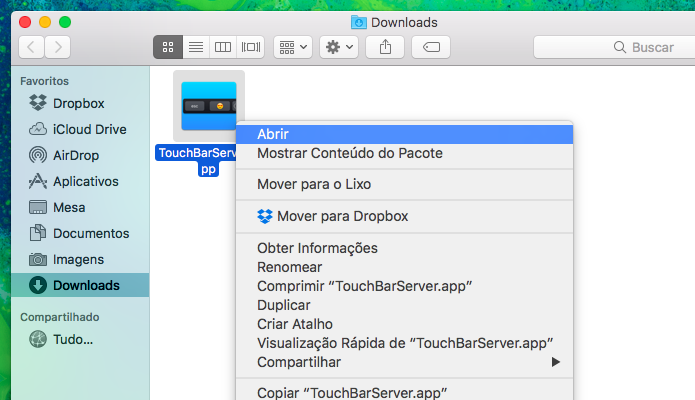This screenshot has height=400, width=695.
Task: Choose Comprimir "TouchBarServer.app"
Action: click(x=404, y=286)
